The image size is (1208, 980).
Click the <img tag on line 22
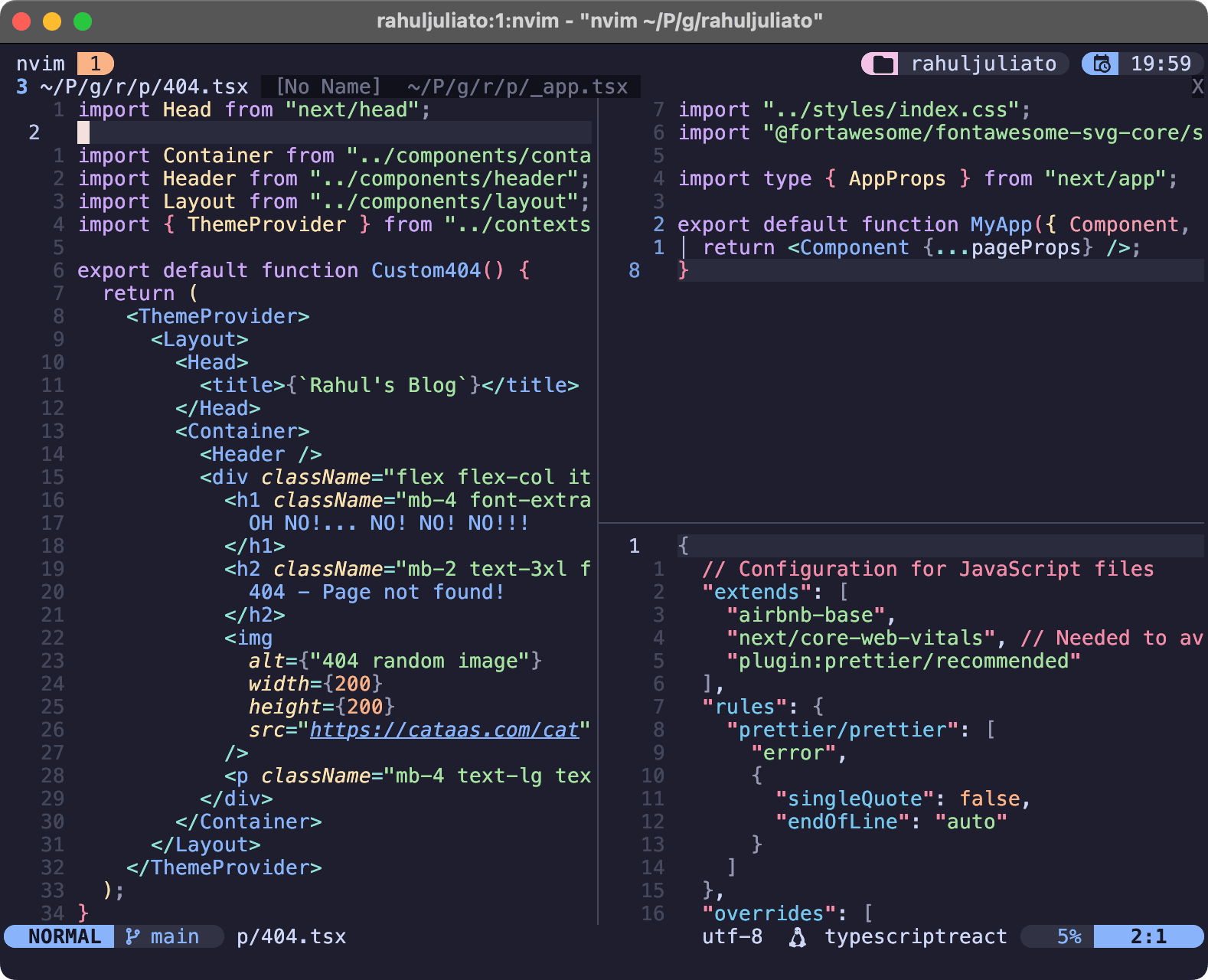coord(249,638)
